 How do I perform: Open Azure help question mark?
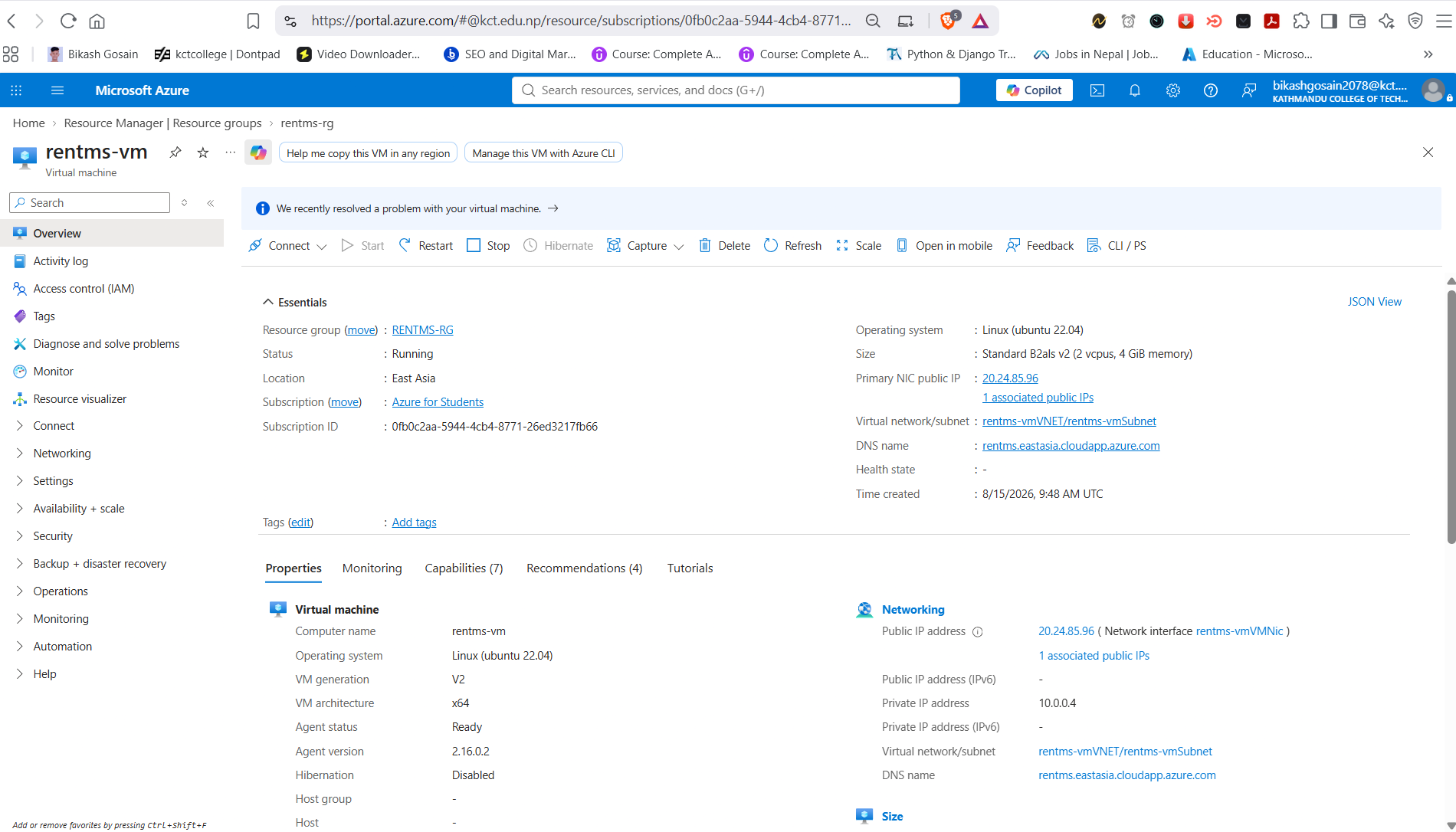(1211, 90)
